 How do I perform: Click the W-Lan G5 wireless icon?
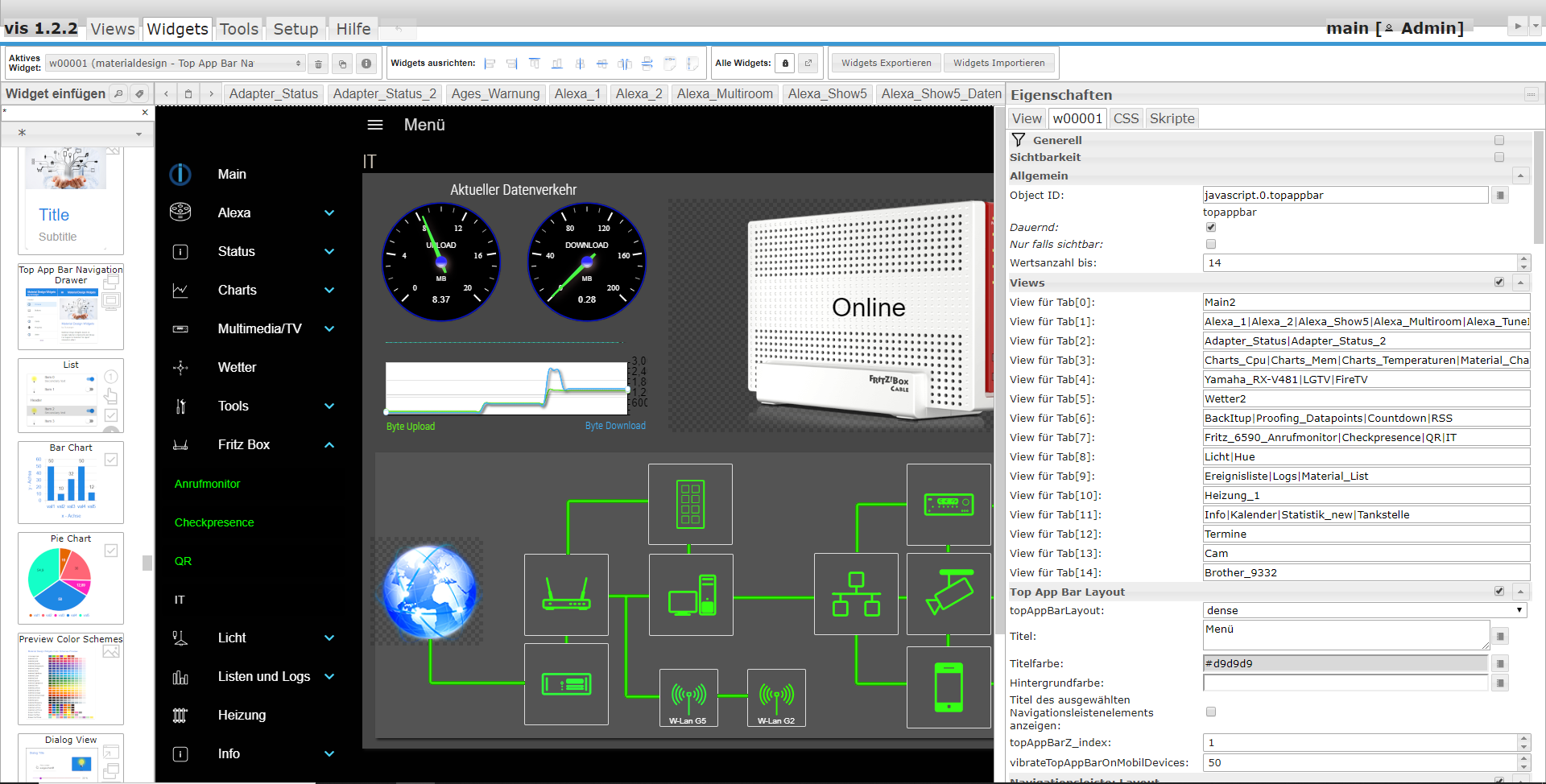coord(688,697)
